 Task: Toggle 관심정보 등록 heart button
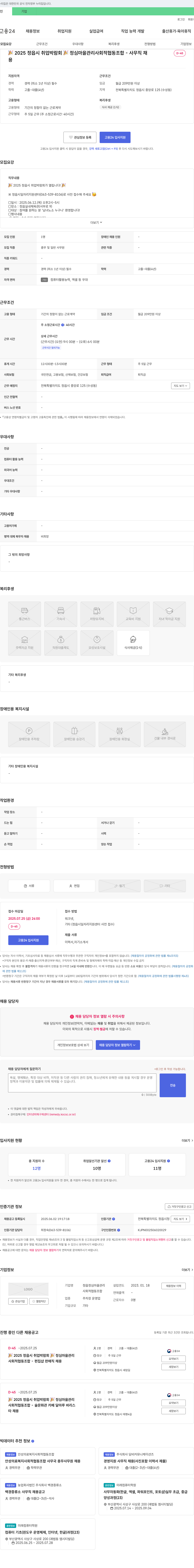tap(80, 138)
